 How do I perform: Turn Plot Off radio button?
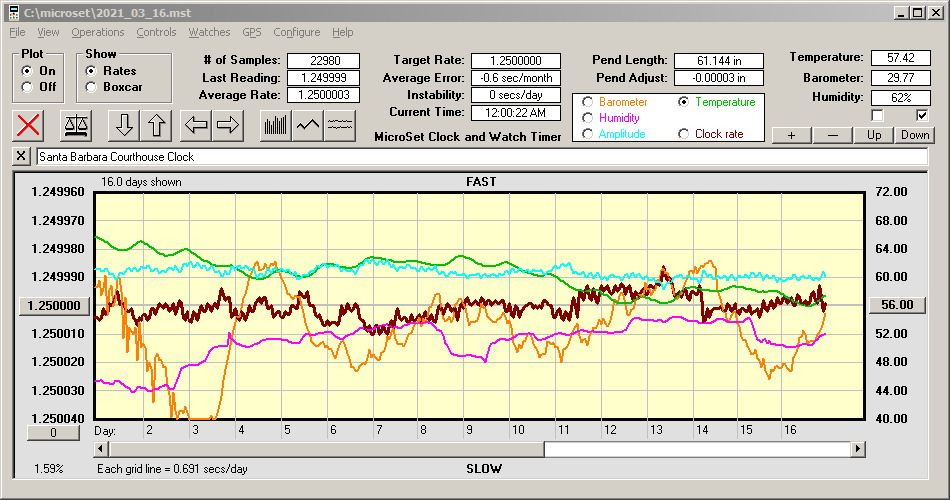click(27, 87)
